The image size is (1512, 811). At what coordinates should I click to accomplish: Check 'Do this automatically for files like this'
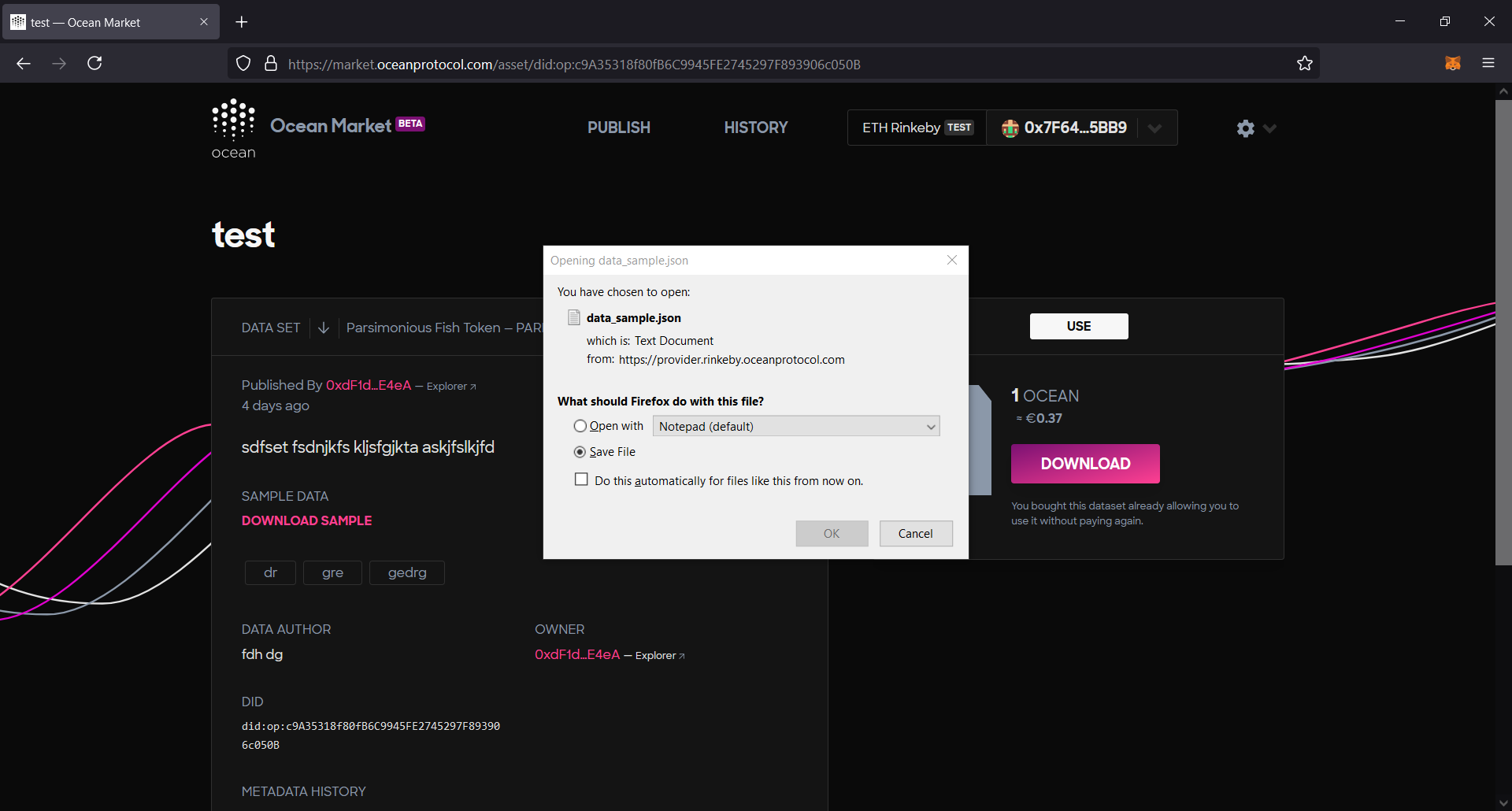point(581,480)
